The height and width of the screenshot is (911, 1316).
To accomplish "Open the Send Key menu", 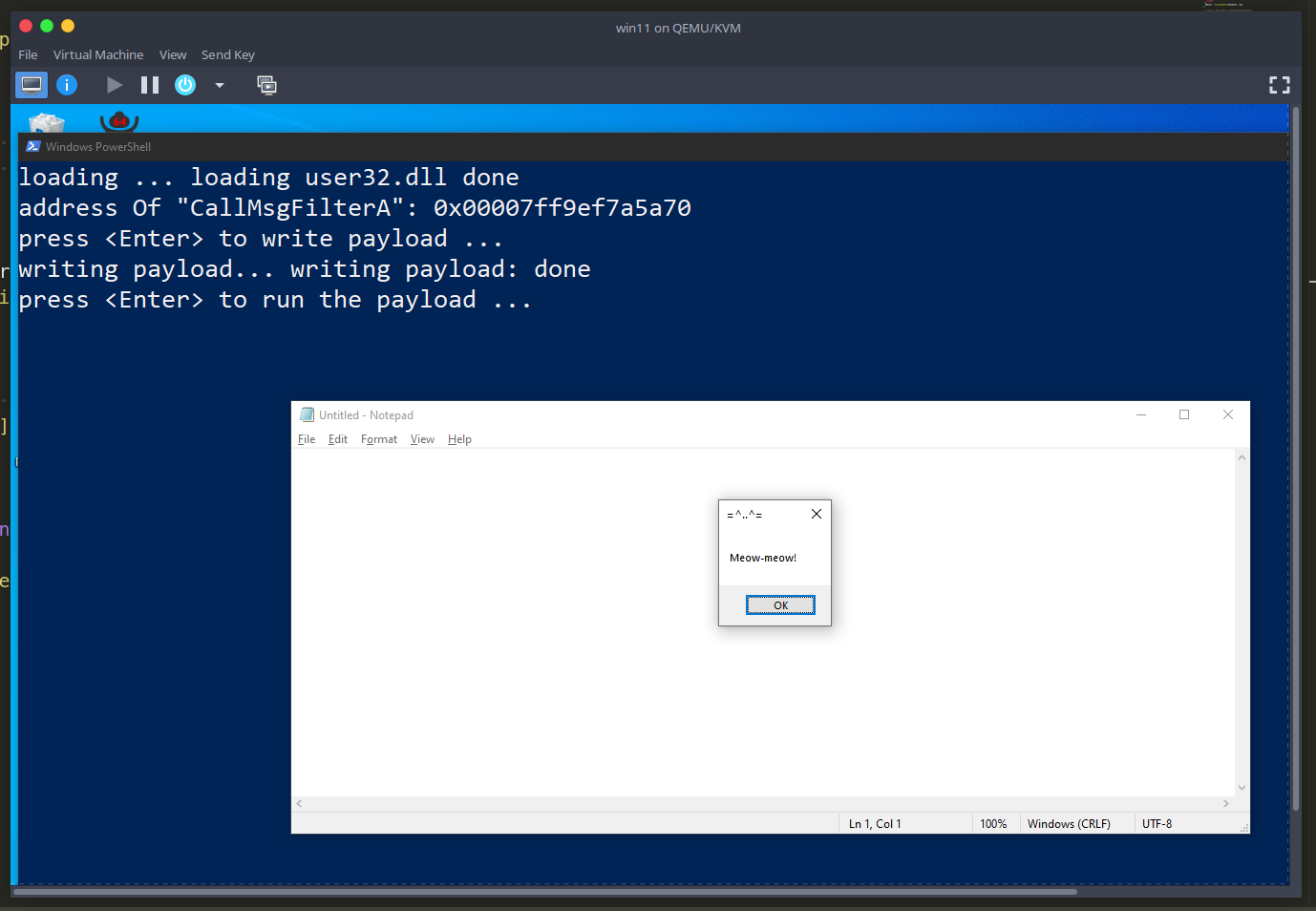I will 228,54.
